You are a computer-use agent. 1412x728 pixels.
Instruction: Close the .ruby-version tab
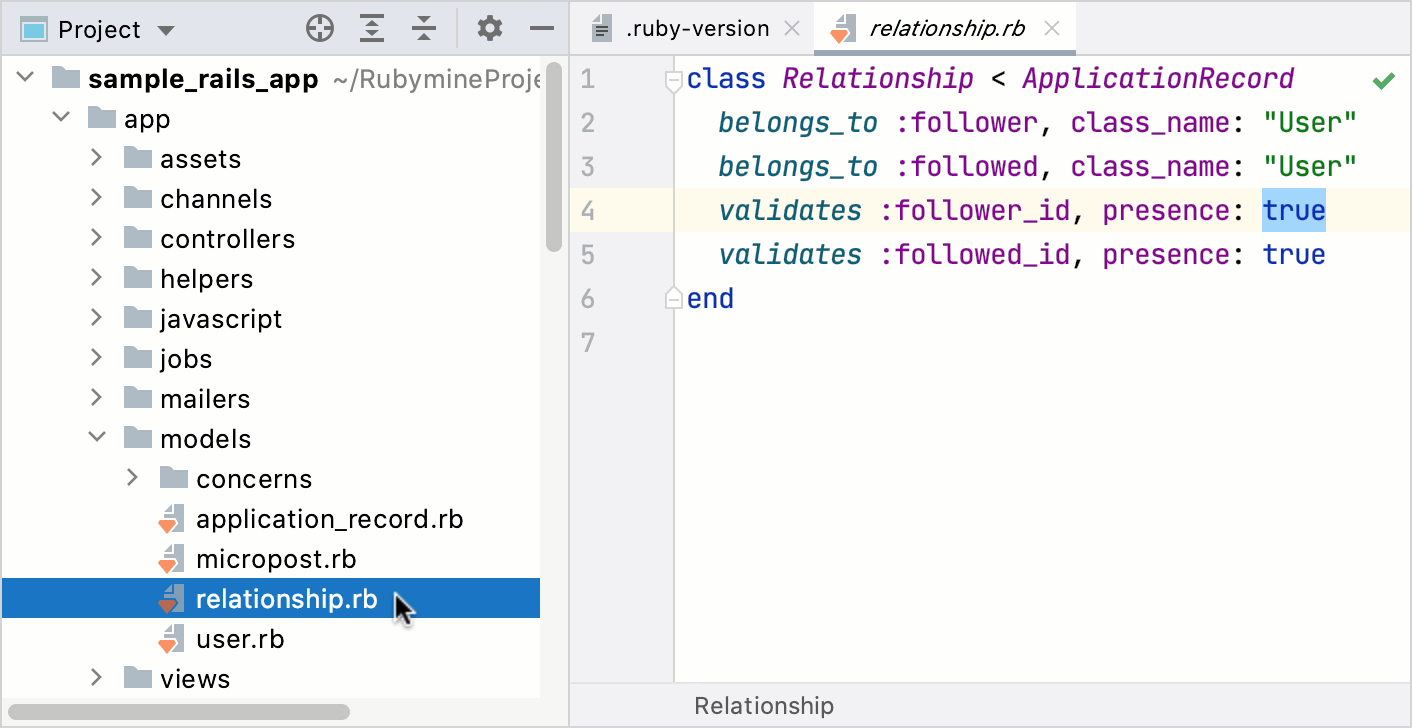791,28
